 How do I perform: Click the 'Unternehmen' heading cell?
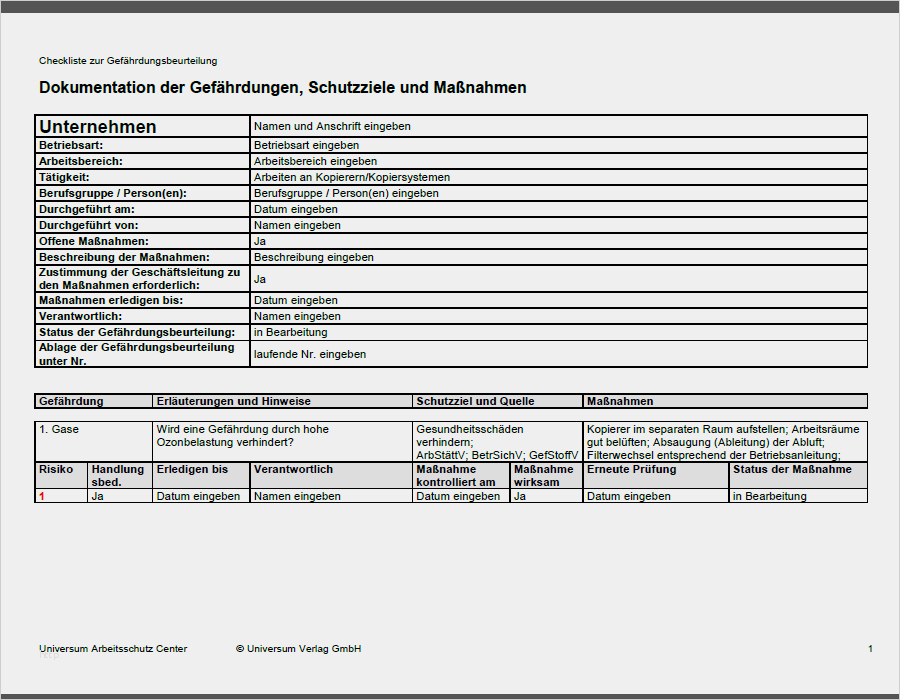tap(142, 126)
